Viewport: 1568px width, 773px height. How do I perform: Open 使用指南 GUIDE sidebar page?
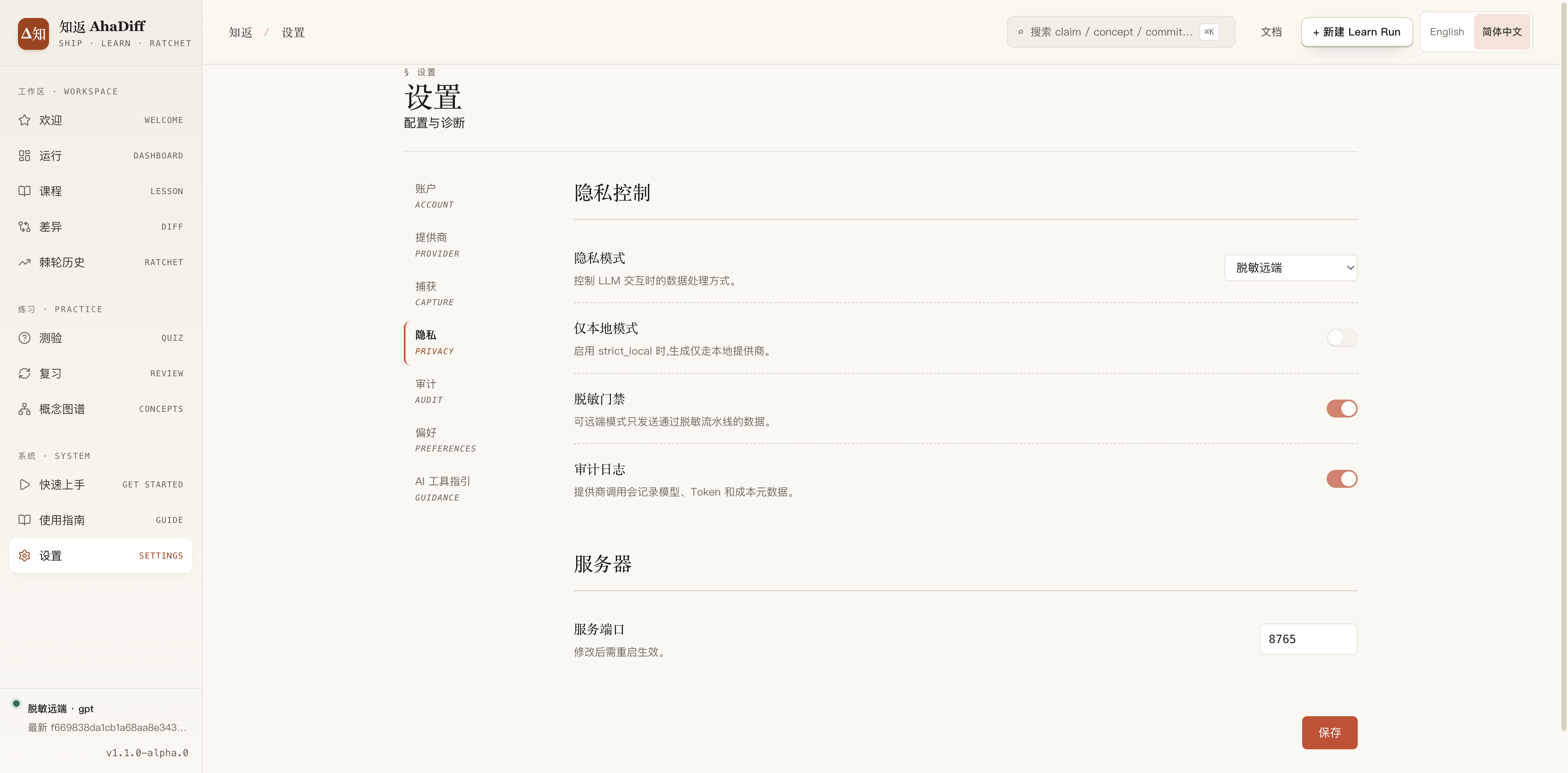pyautogui.click(x=100, y=520)
